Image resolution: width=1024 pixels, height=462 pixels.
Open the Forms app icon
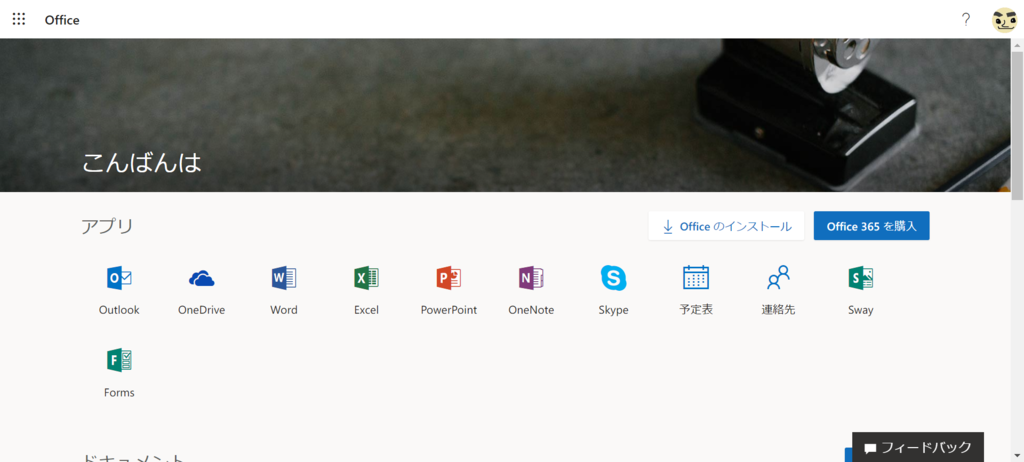click(119, 360)
